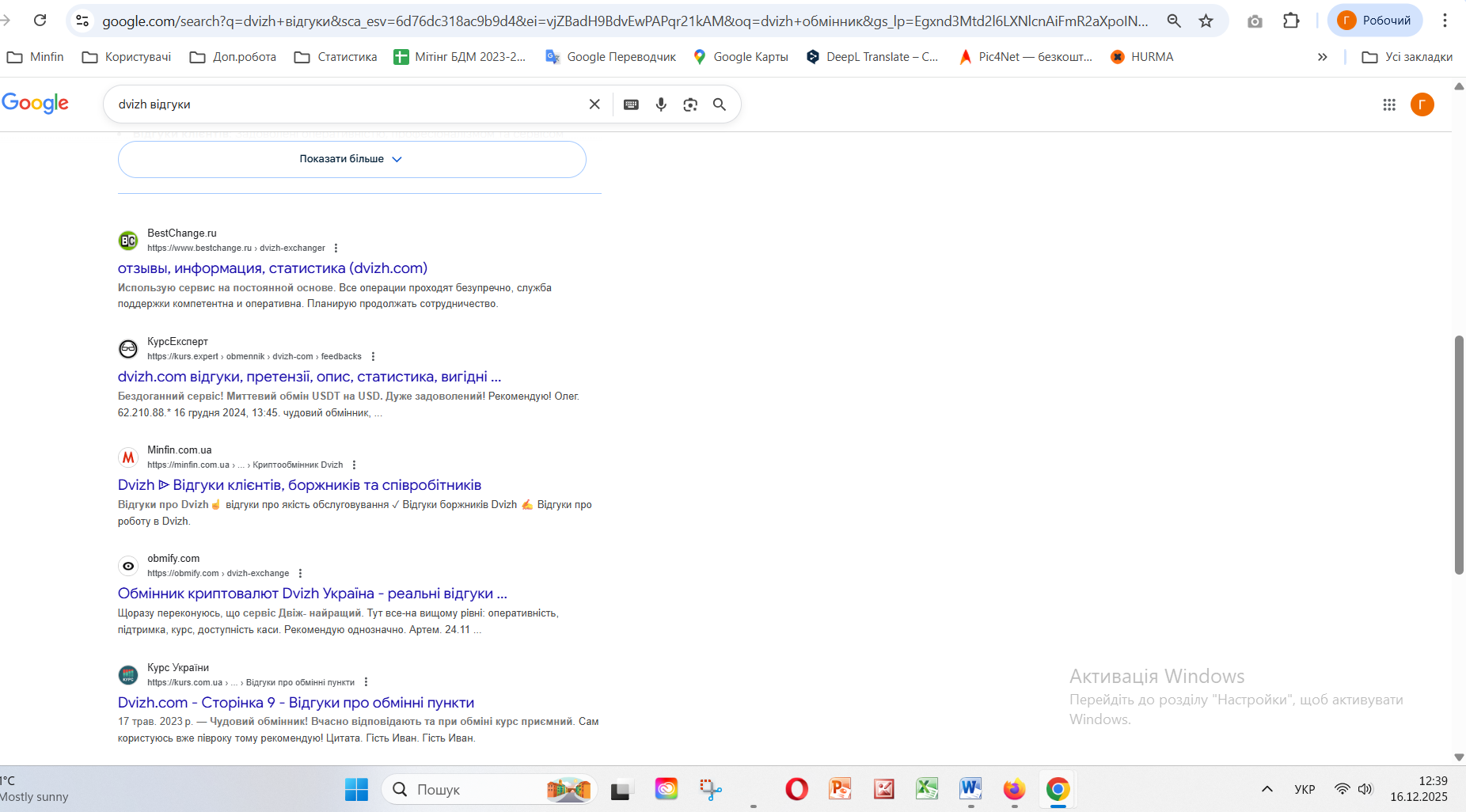This screenshot has height=812, width=1466.
Task: Open site information icon in address bar
Action: coord(82,21)
